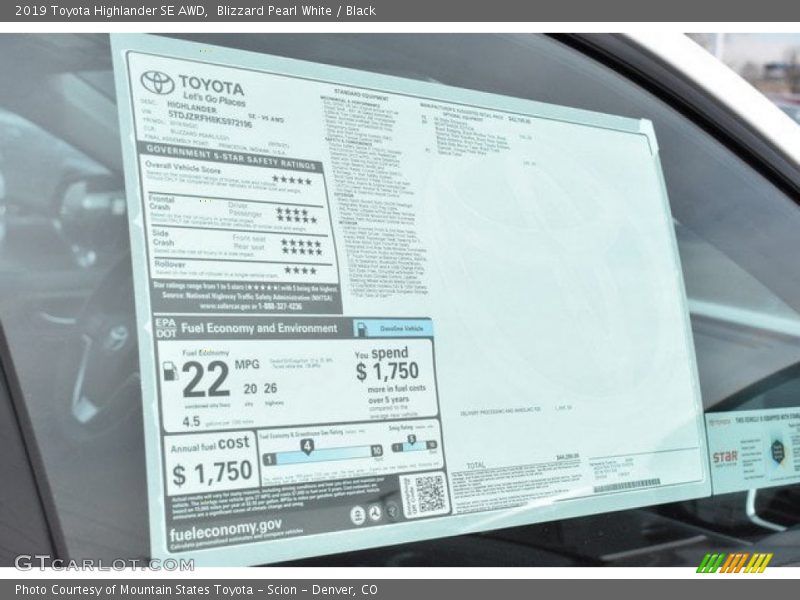This screenshot has width=800, height=600.
Task: Click the VIN number 5TDJZRFH8KS972196
Action: 210,119
